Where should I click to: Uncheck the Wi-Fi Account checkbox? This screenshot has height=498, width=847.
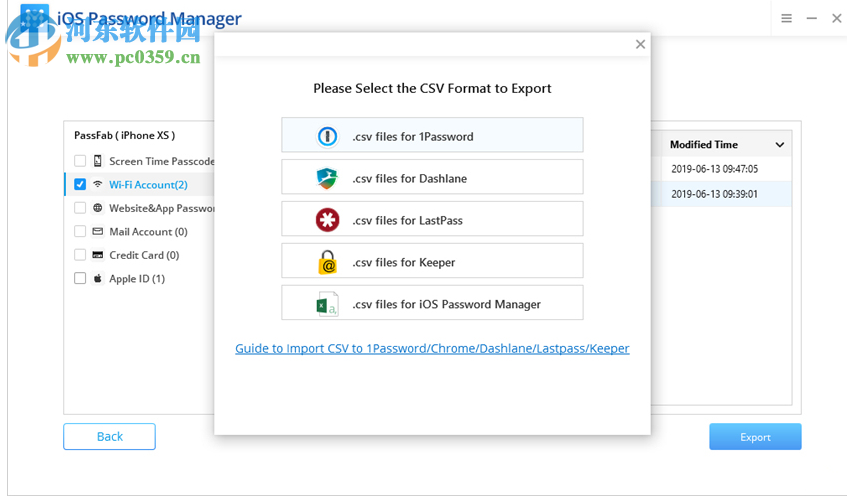coord(80,184)
